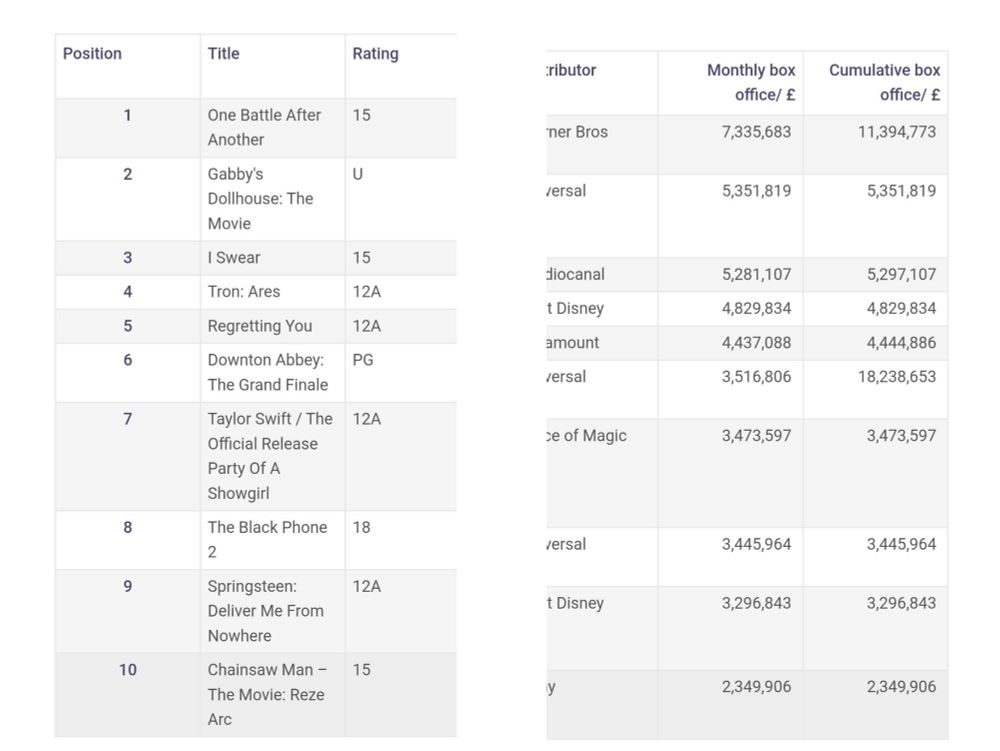This screenshot has height=751, width=1000.
Task: Click monthly box office value 7,335,683
Action: point(756,132)
